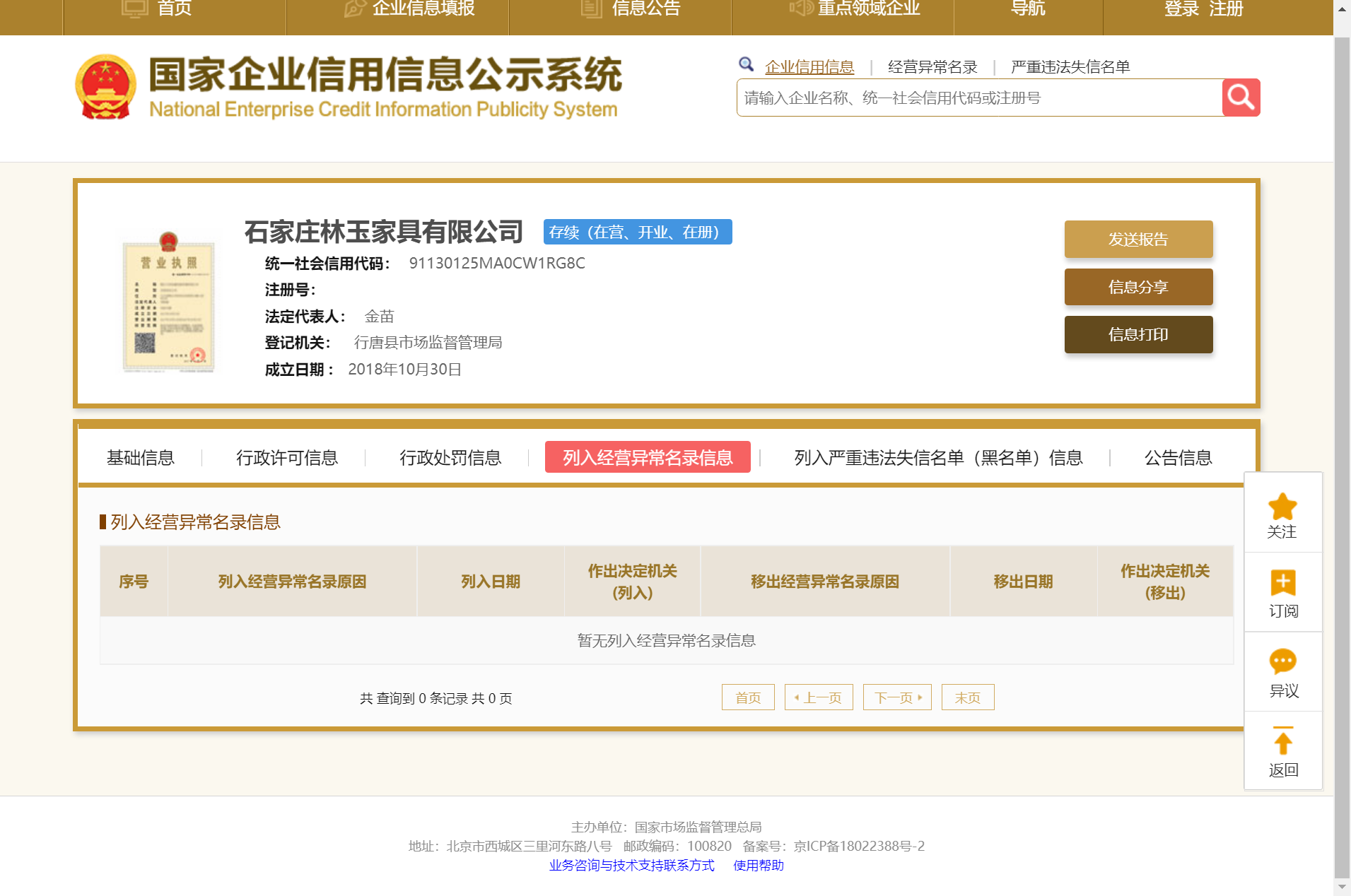This screenshot has height=896, width=1351.
Task: Click the star Follow (关注) icon
Action: (1282, 507)
